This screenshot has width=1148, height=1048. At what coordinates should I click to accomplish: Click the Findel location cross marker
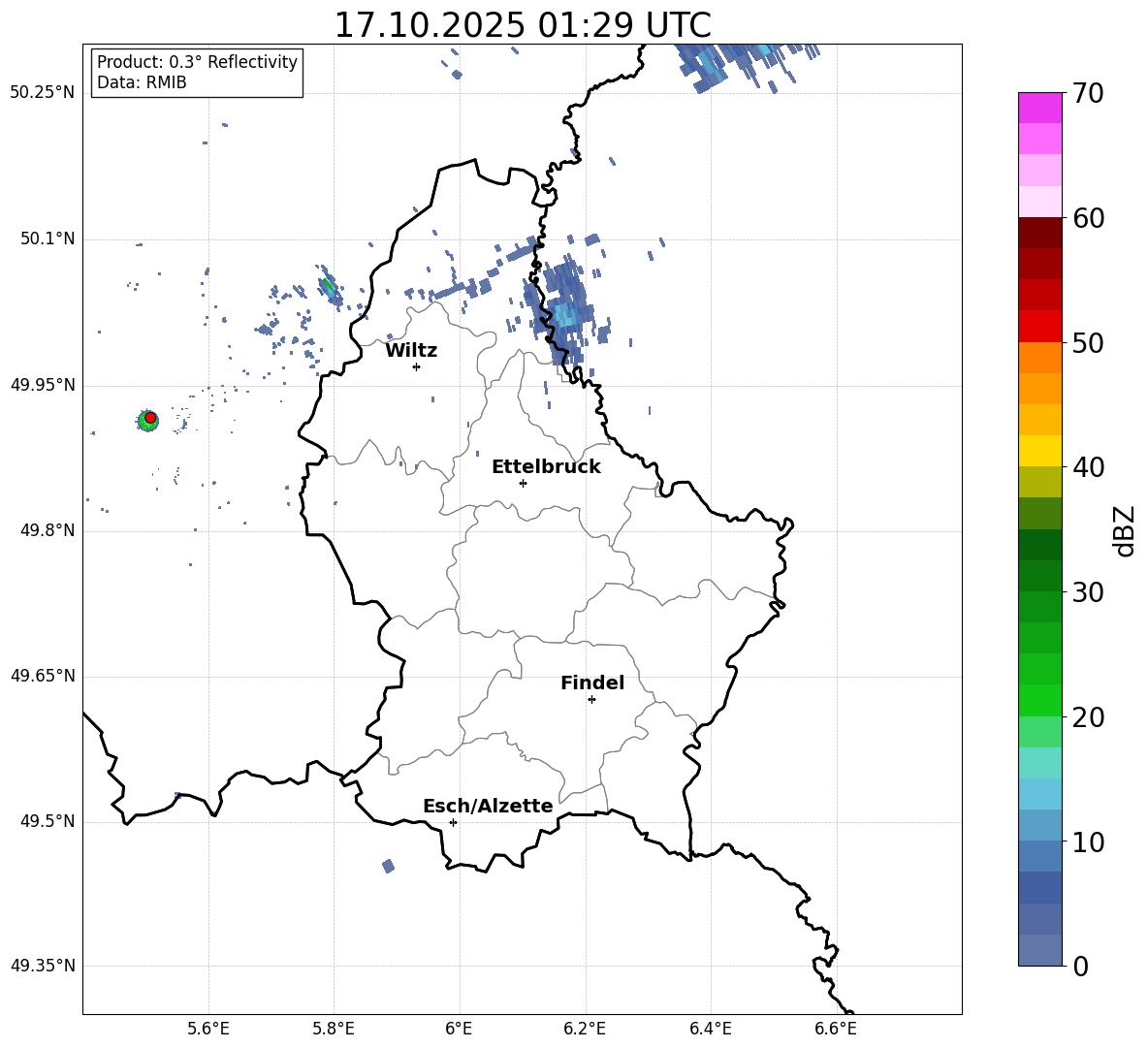[591, 700]
